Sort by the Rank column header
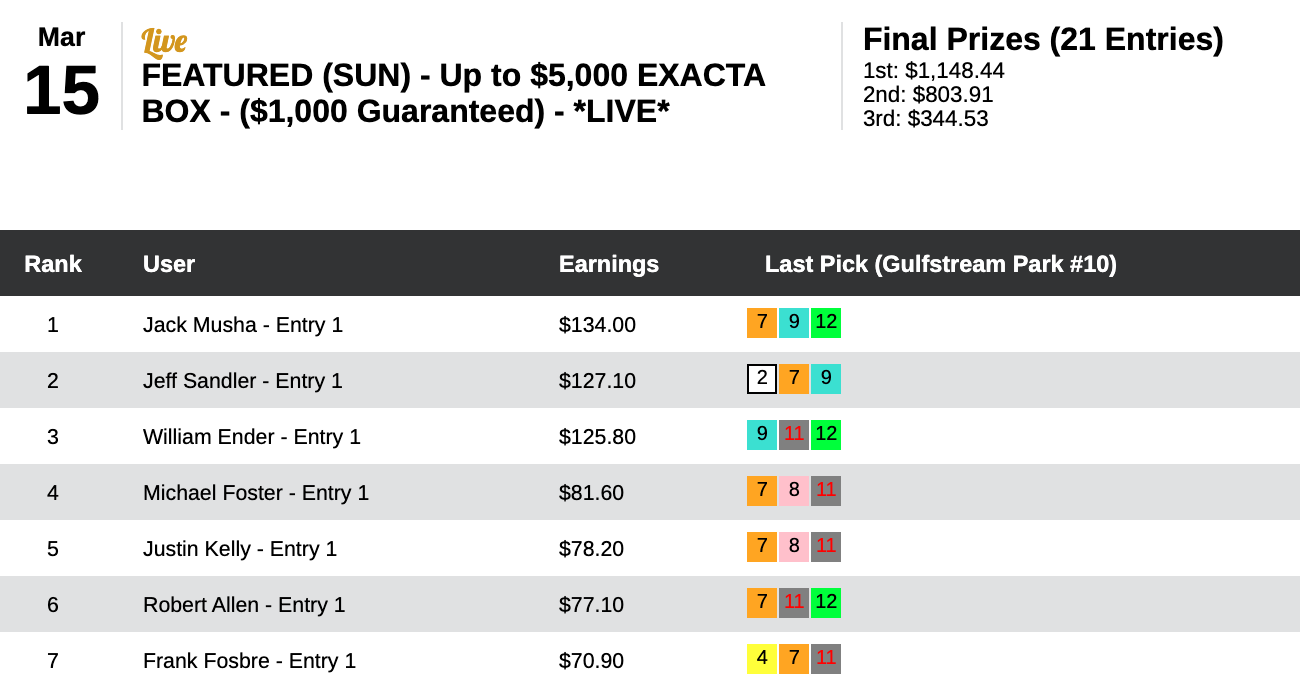This screenshot has height=685, width=1300. [x=53, y=264]
